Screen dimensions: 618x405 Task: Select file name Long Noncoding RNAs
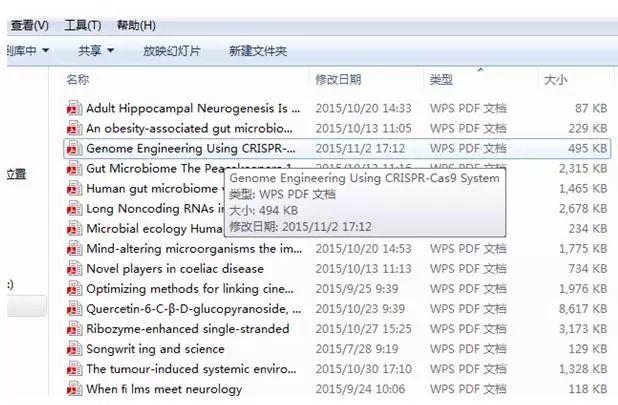tap(155, 208)
